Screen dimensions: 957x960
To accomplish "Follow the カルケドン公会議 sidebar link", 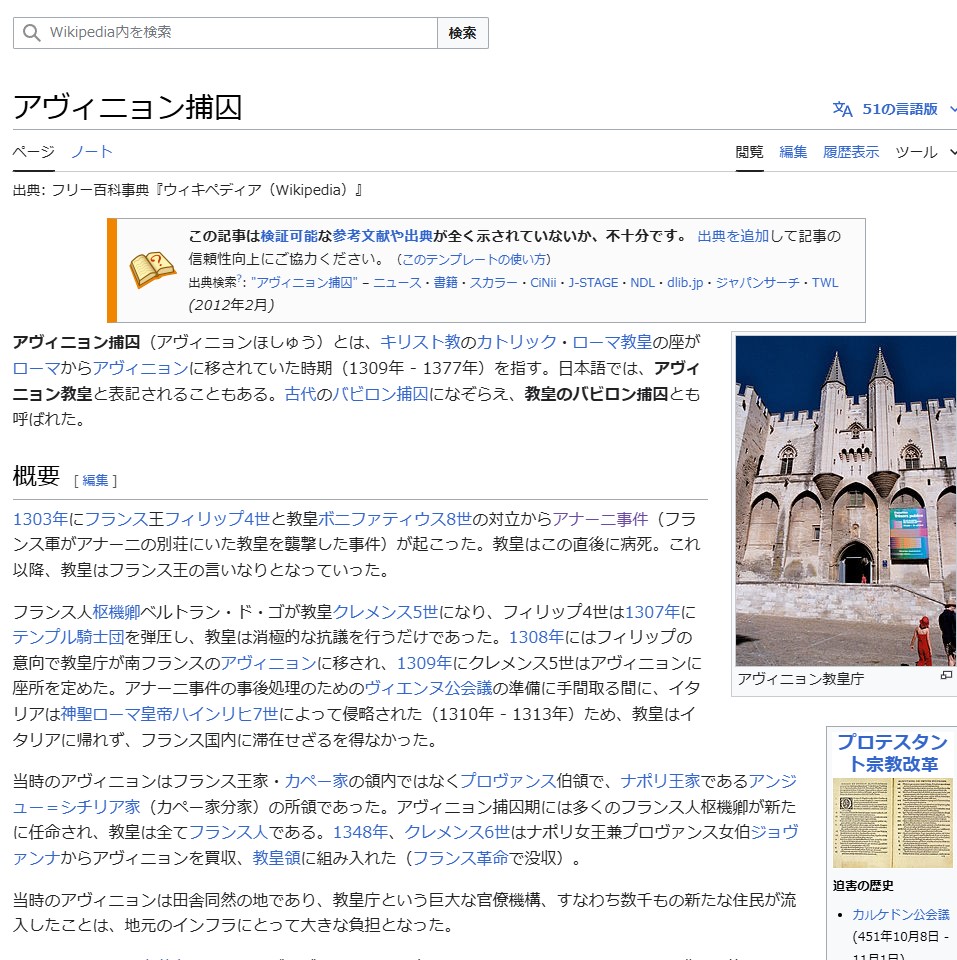I will tap(901, 914).
